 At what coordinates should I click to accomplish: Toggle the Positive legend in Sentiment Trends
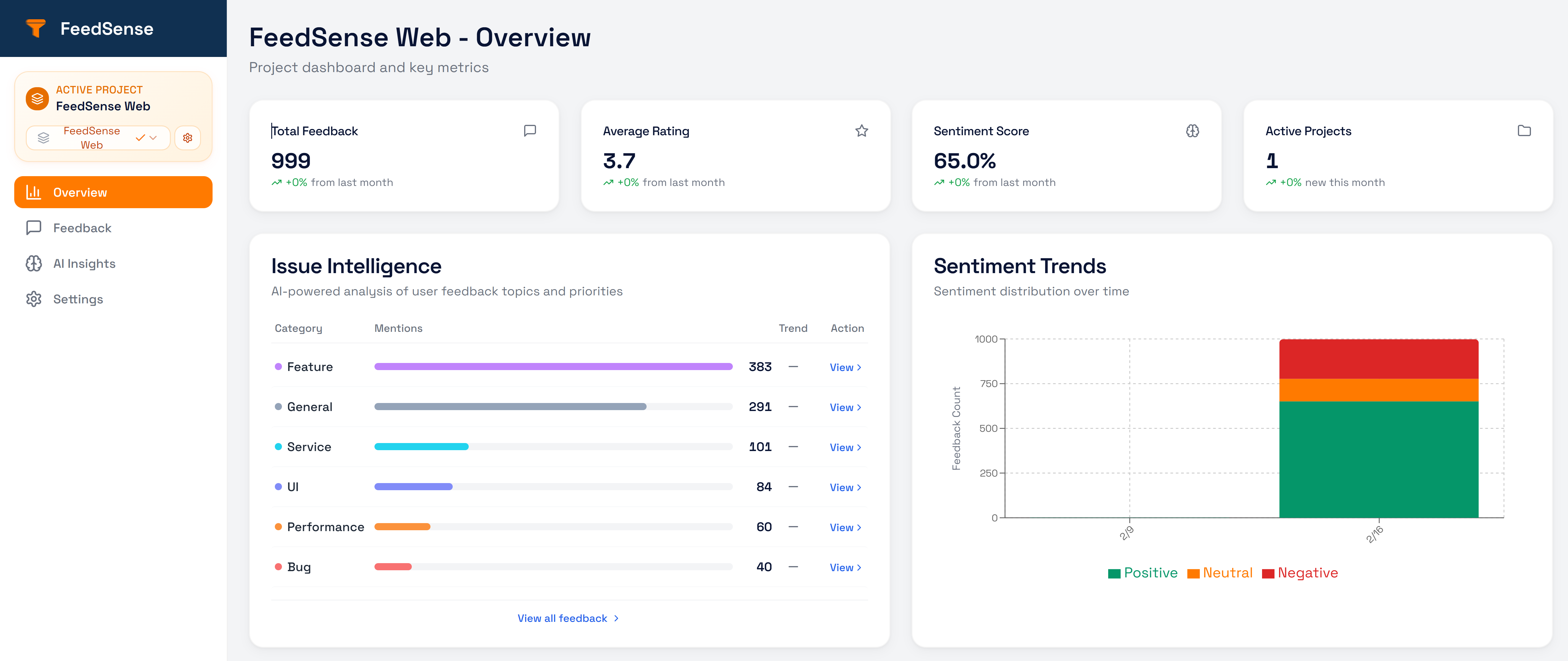[1143, 572]
